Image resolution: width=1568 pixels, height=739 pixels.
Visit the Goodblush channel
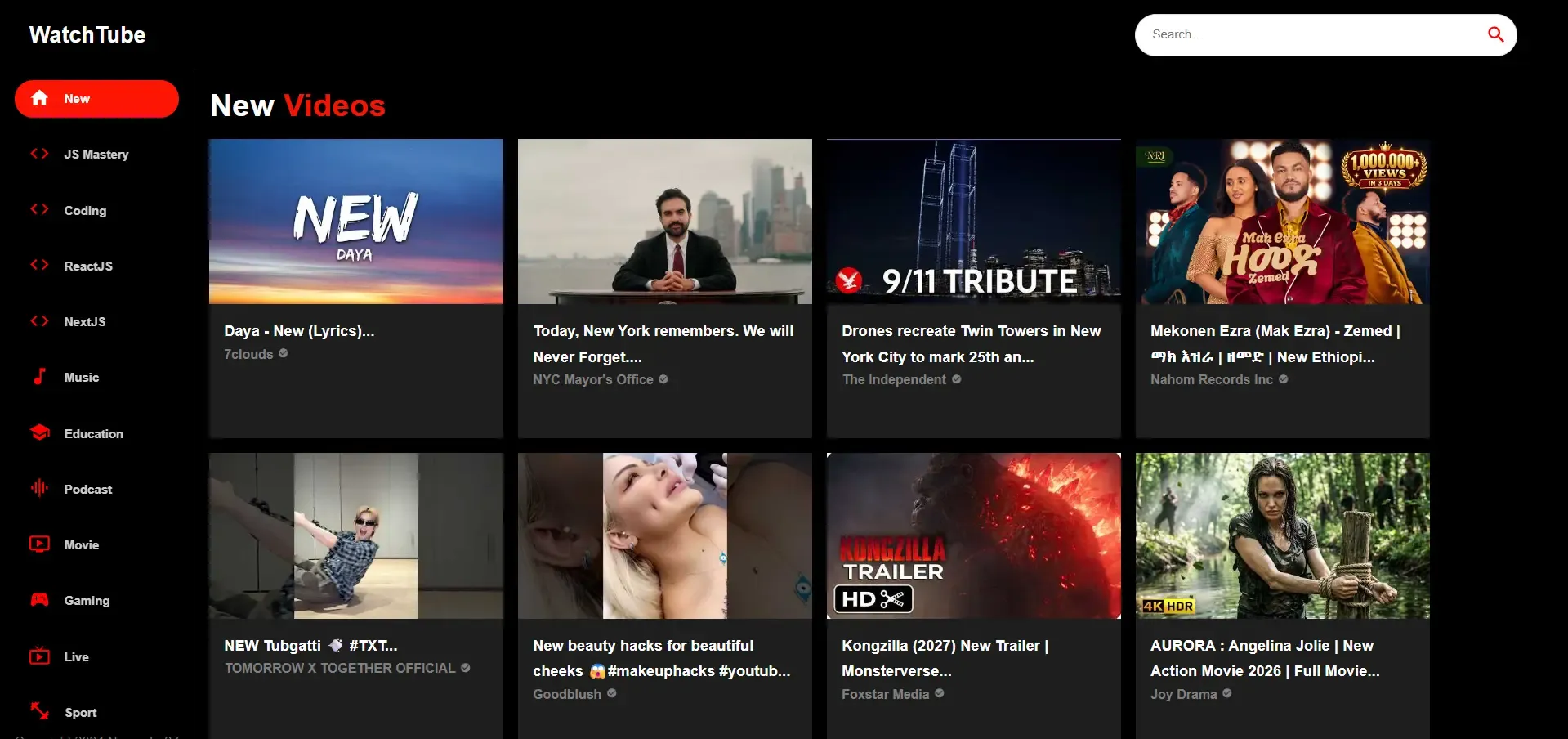tap(567, 694)
